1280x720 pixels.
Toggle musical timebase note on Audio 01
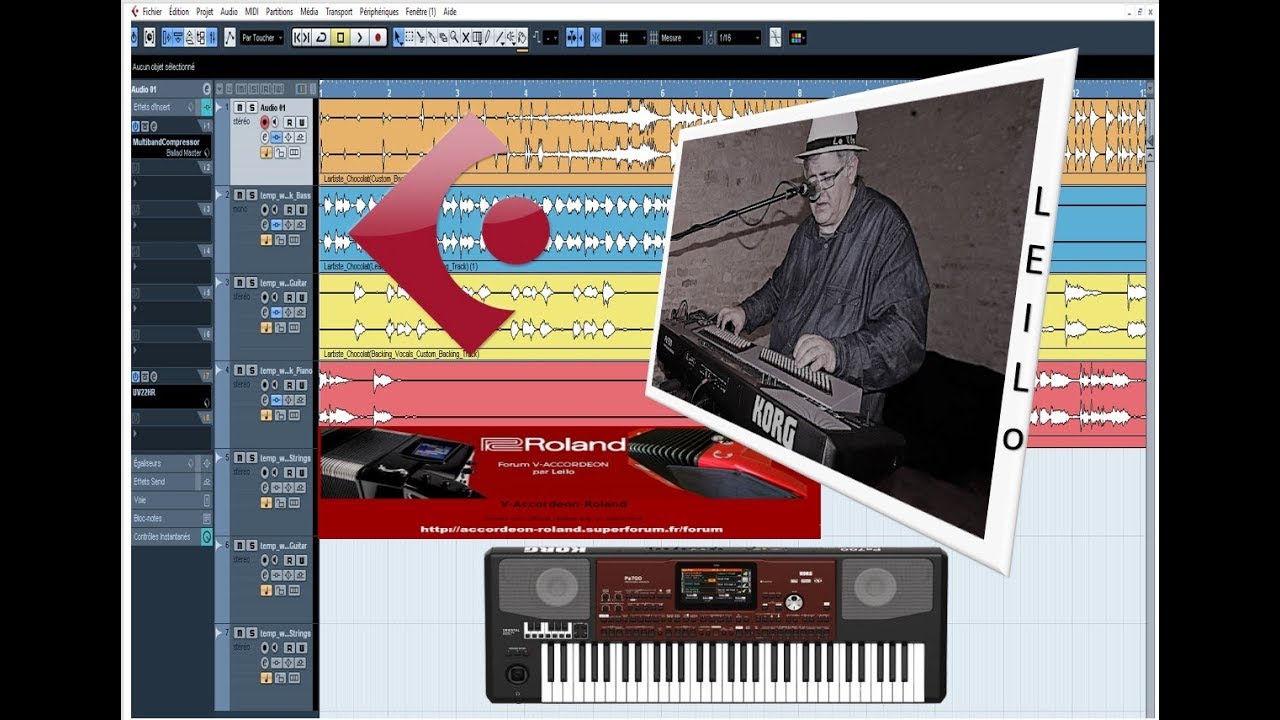[266, 153]
